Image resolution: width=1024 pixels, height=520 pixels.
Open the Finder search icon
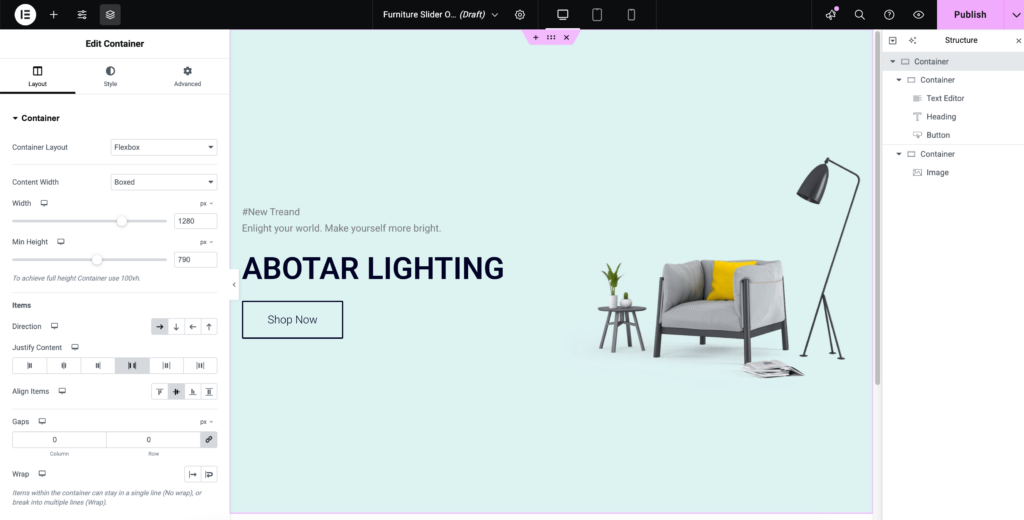(859, 14)
